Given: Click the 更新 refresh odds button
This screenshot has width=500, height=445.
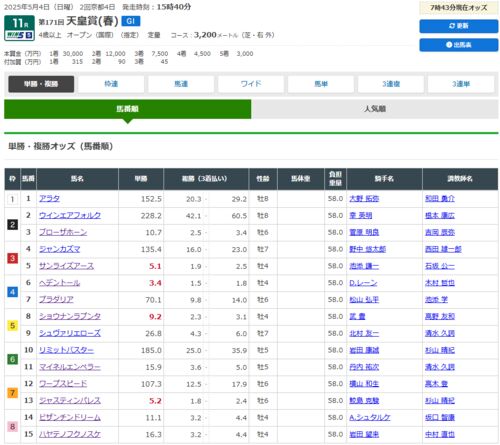Looking at the screenshot, I should click(459, 26).
